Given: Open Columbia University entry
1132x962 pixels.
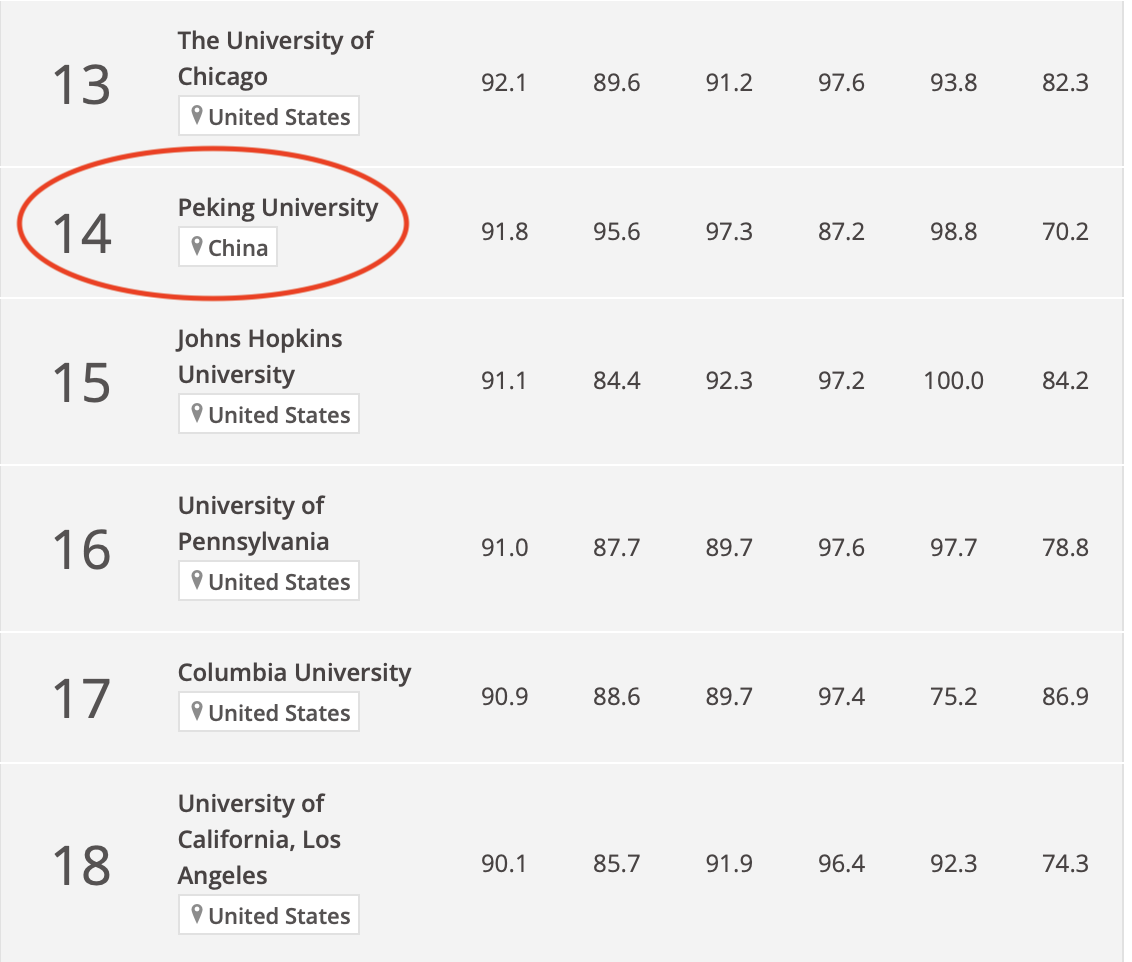Looking at the screenshot, I should tap(295, 673).
